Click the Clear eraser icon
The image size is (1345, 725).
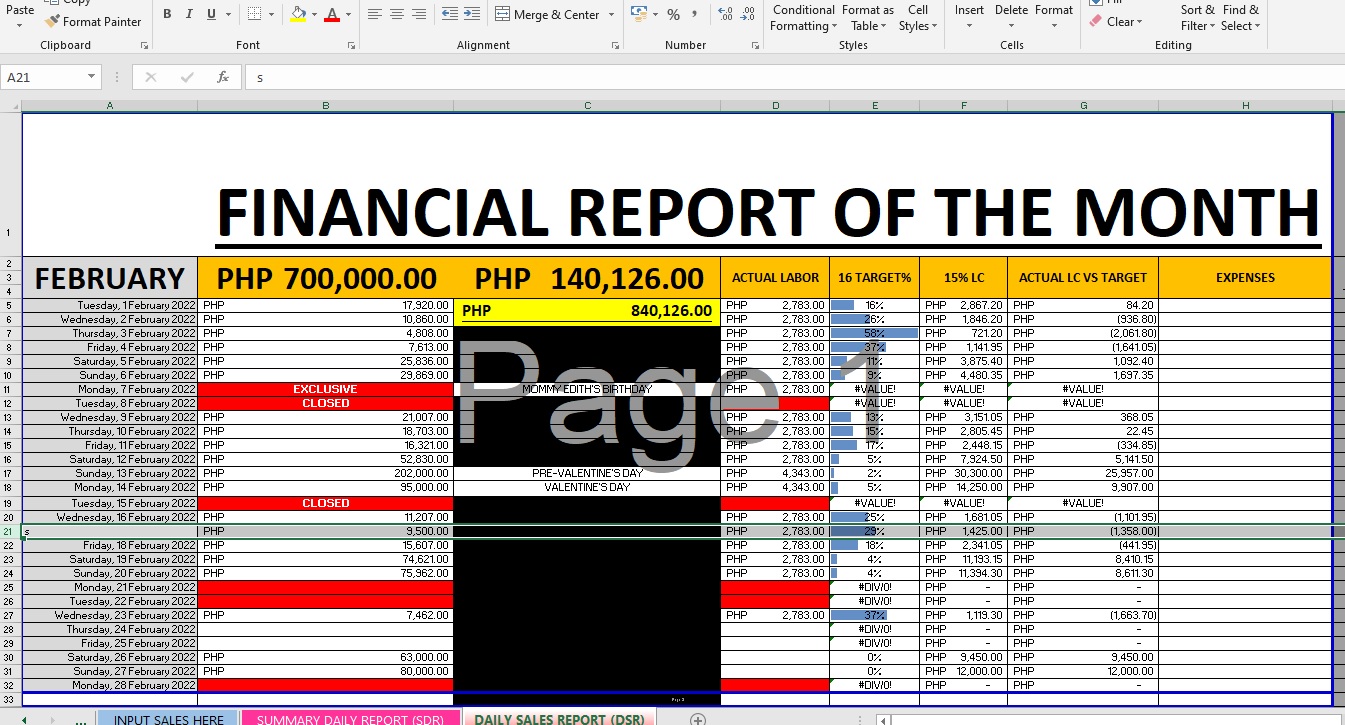coord(1096,21)
